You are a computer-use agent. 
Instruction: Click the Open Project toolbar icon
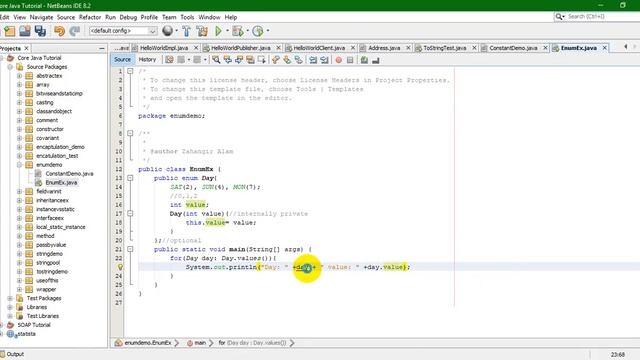[x=24, y=31]
